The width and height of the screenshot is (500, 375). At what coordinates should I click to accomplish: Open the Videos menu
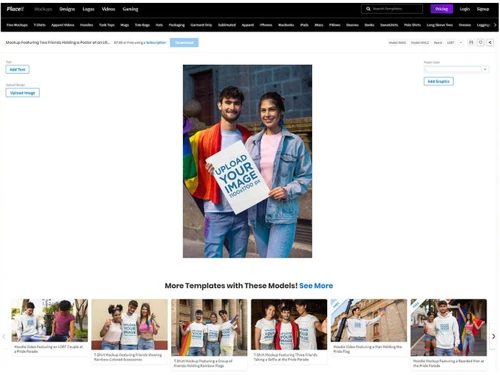click(x=108, y=9)
